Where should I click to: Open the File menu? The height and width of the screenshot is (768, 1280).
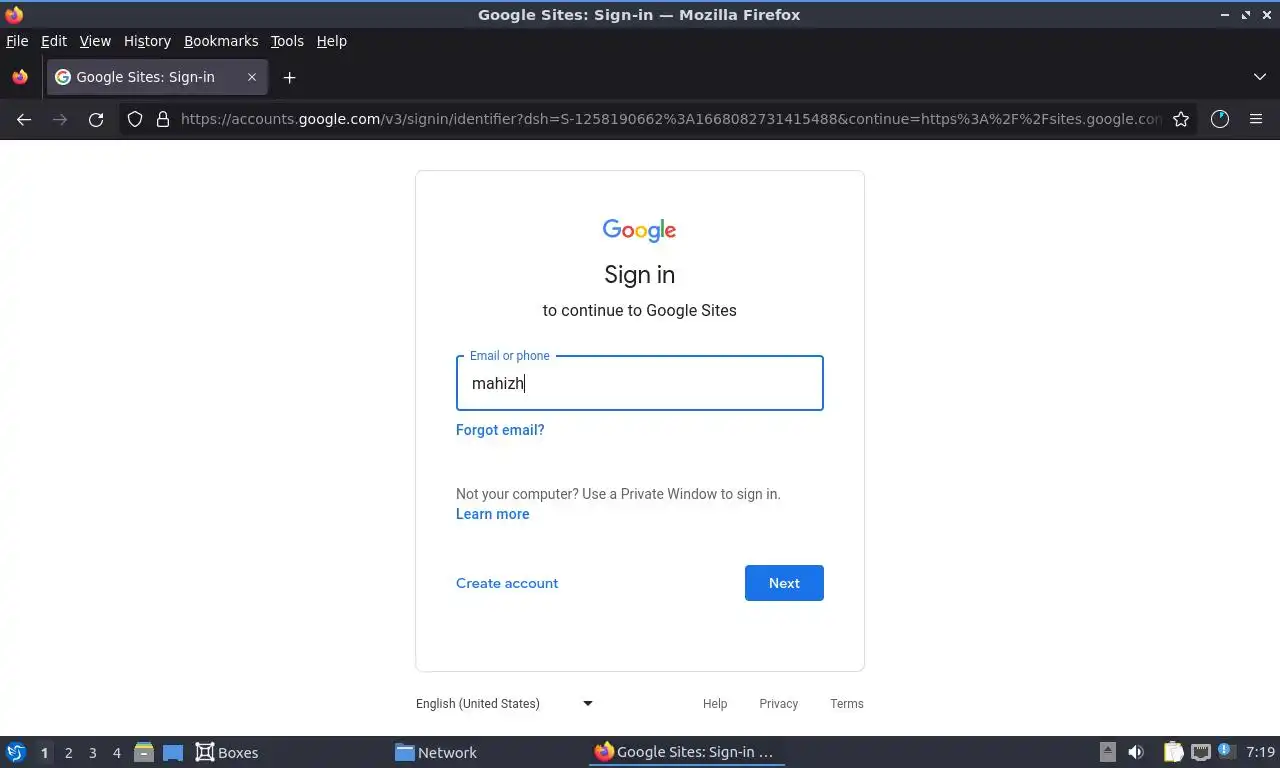click(x=17, y=41)
